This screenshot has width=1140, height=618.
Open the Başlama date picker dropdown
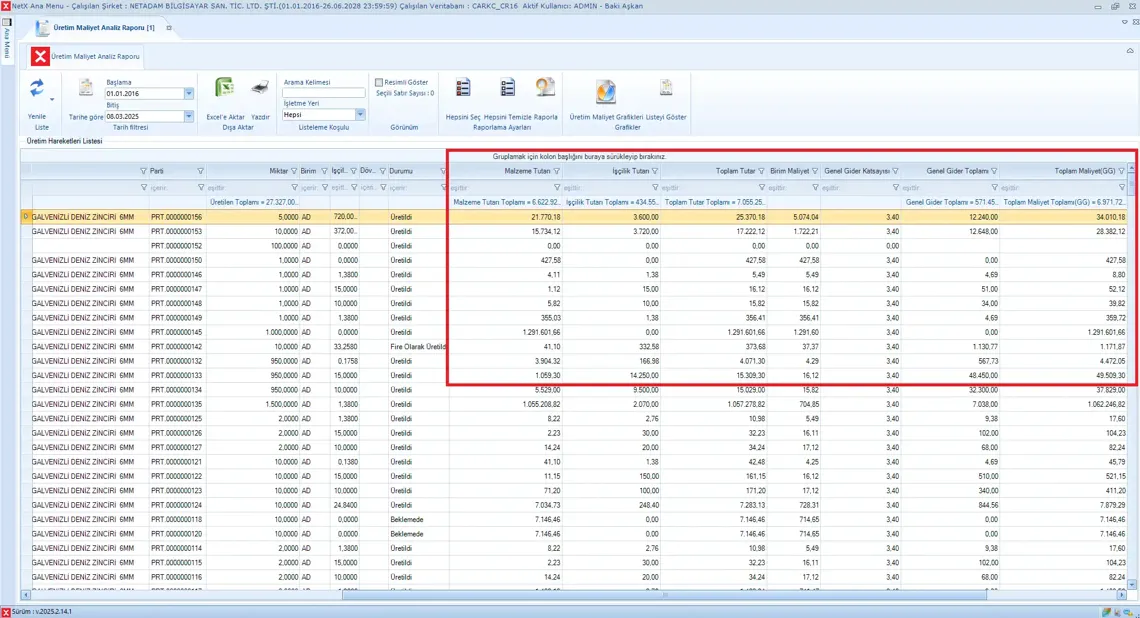click(188, 92)
